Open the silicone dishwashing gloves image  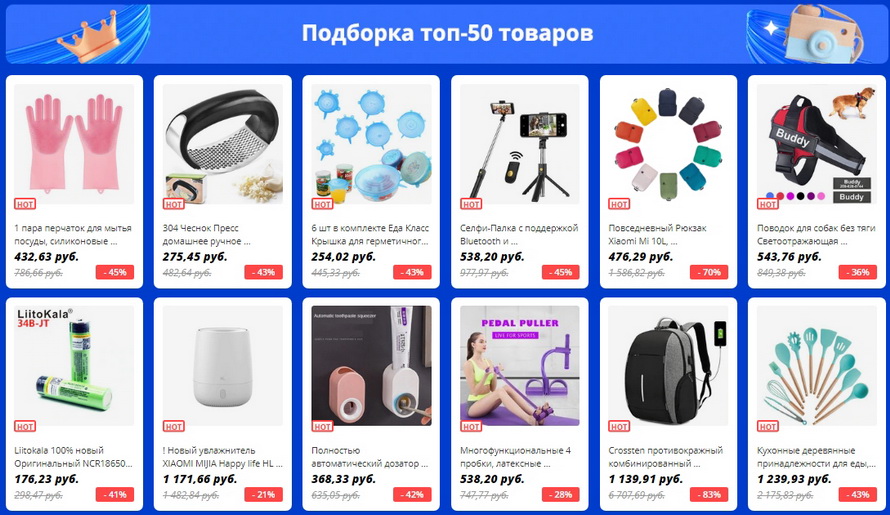[74, 144]
